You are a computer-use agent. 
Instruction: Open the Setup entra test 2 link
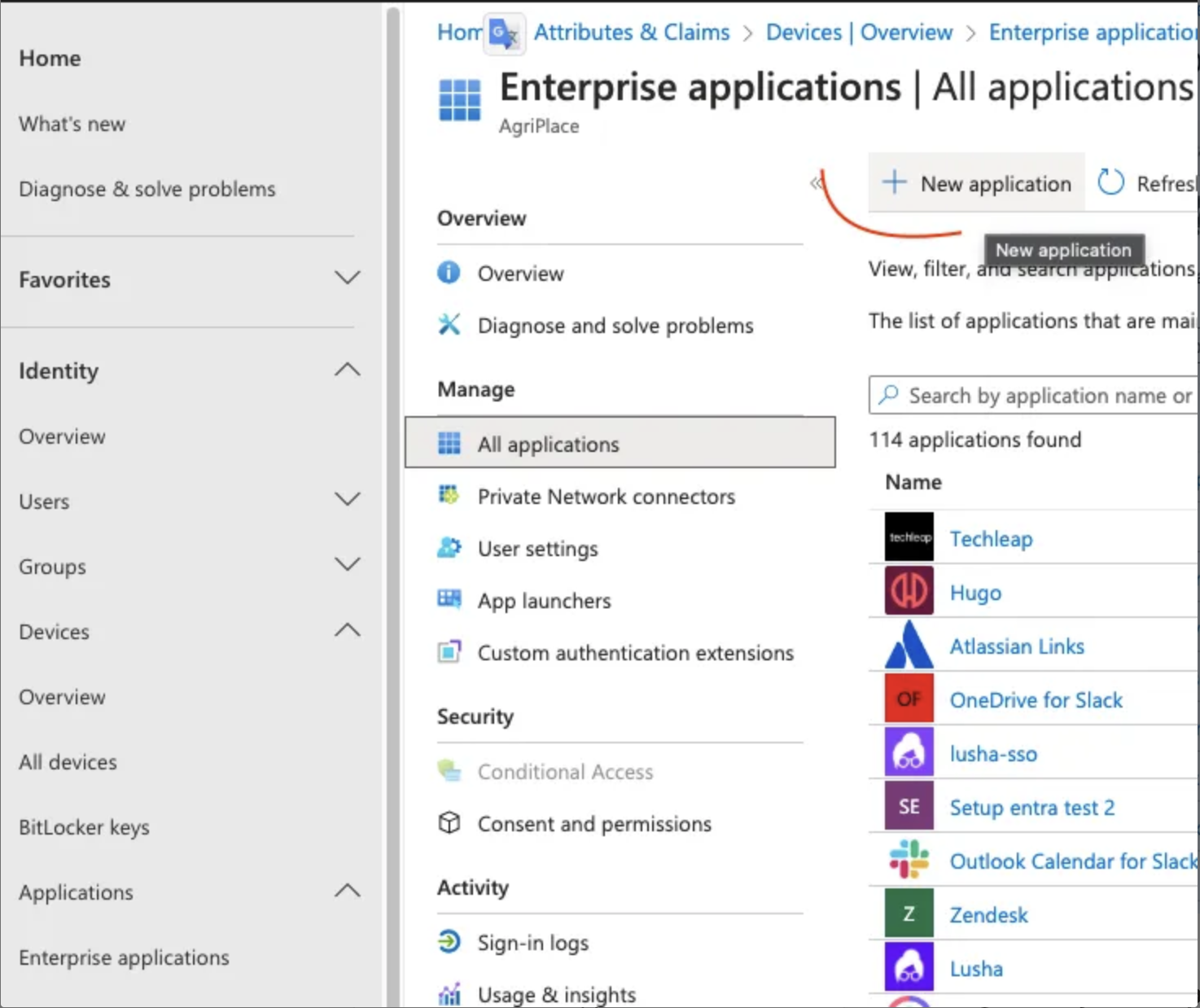point(1032,808)
